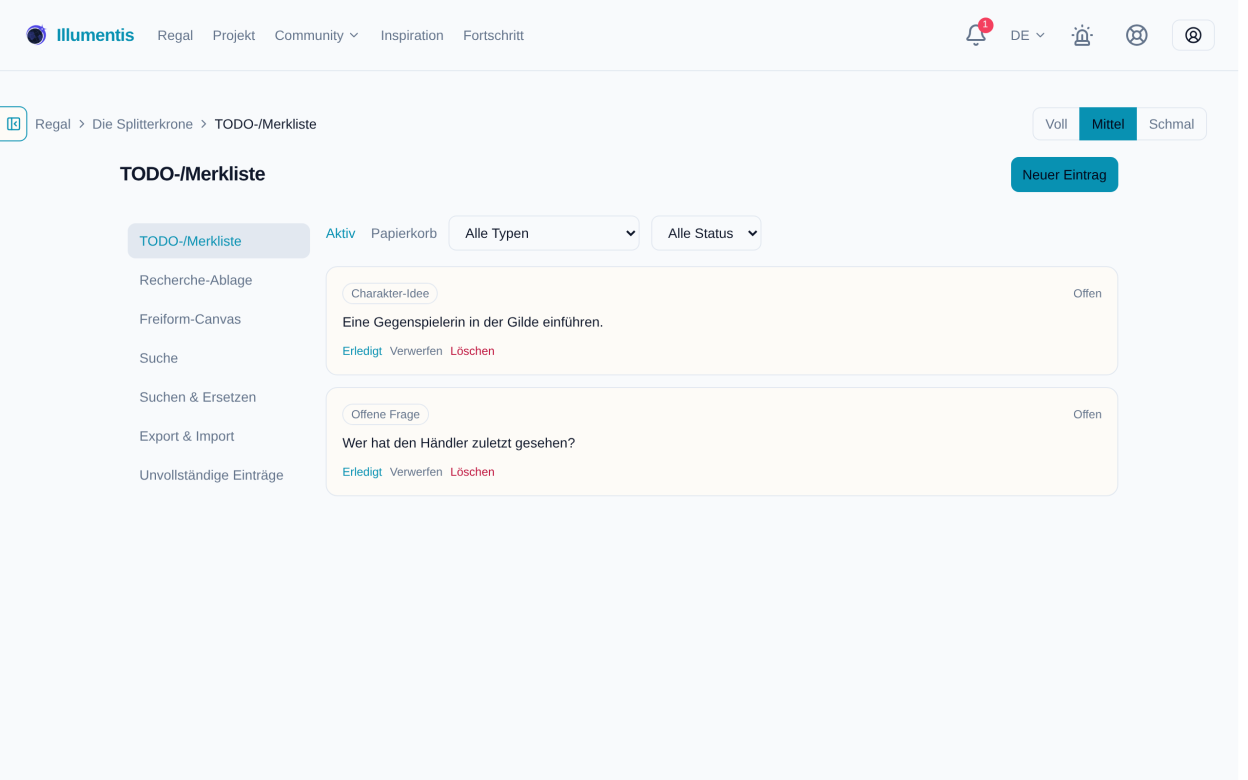This screenshot has height=780, width=1248.
Task: Select the Schmal width option
Action: 1171,124
